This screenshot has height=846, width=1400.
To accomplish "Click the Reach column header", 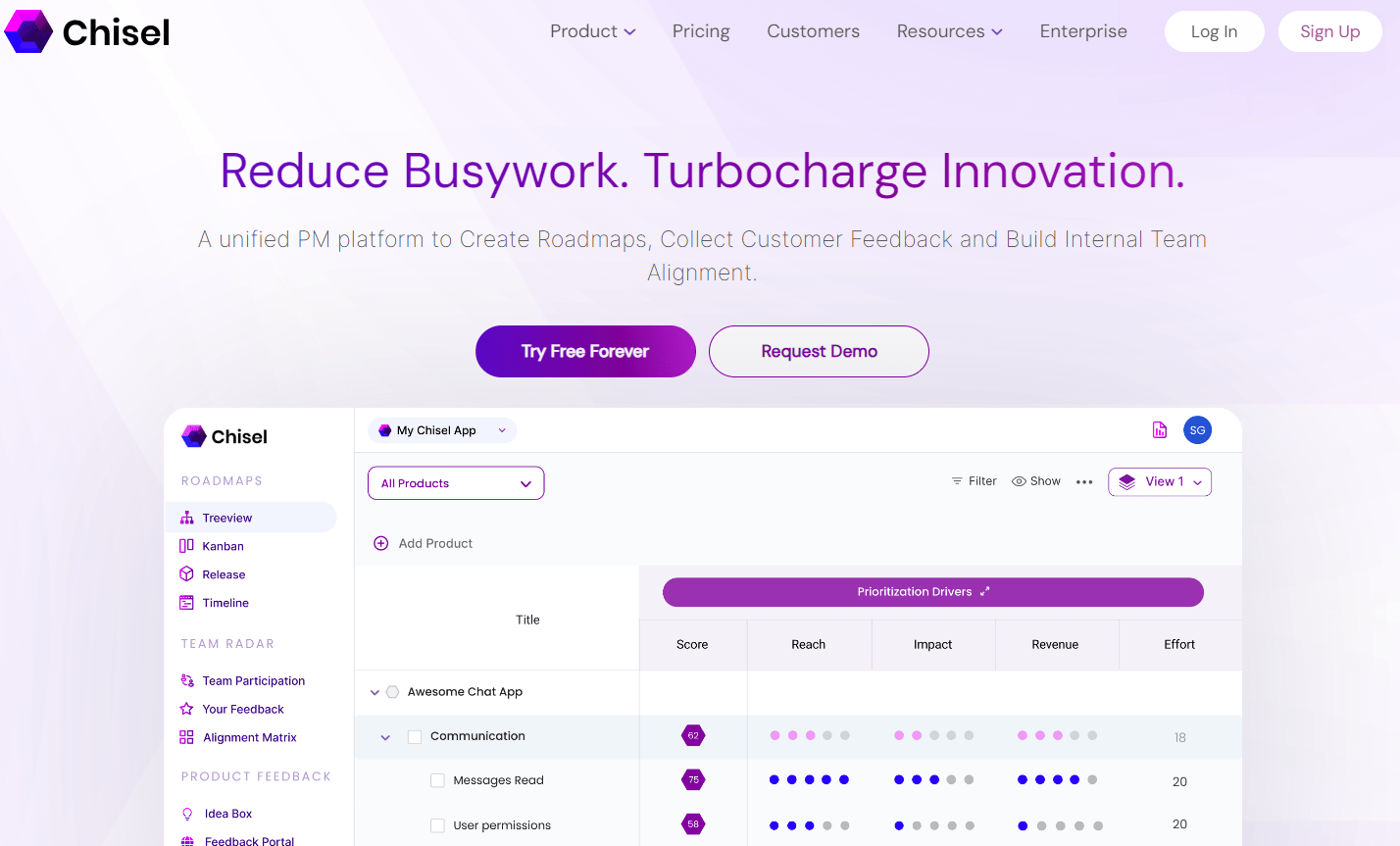I will [809, 644].
